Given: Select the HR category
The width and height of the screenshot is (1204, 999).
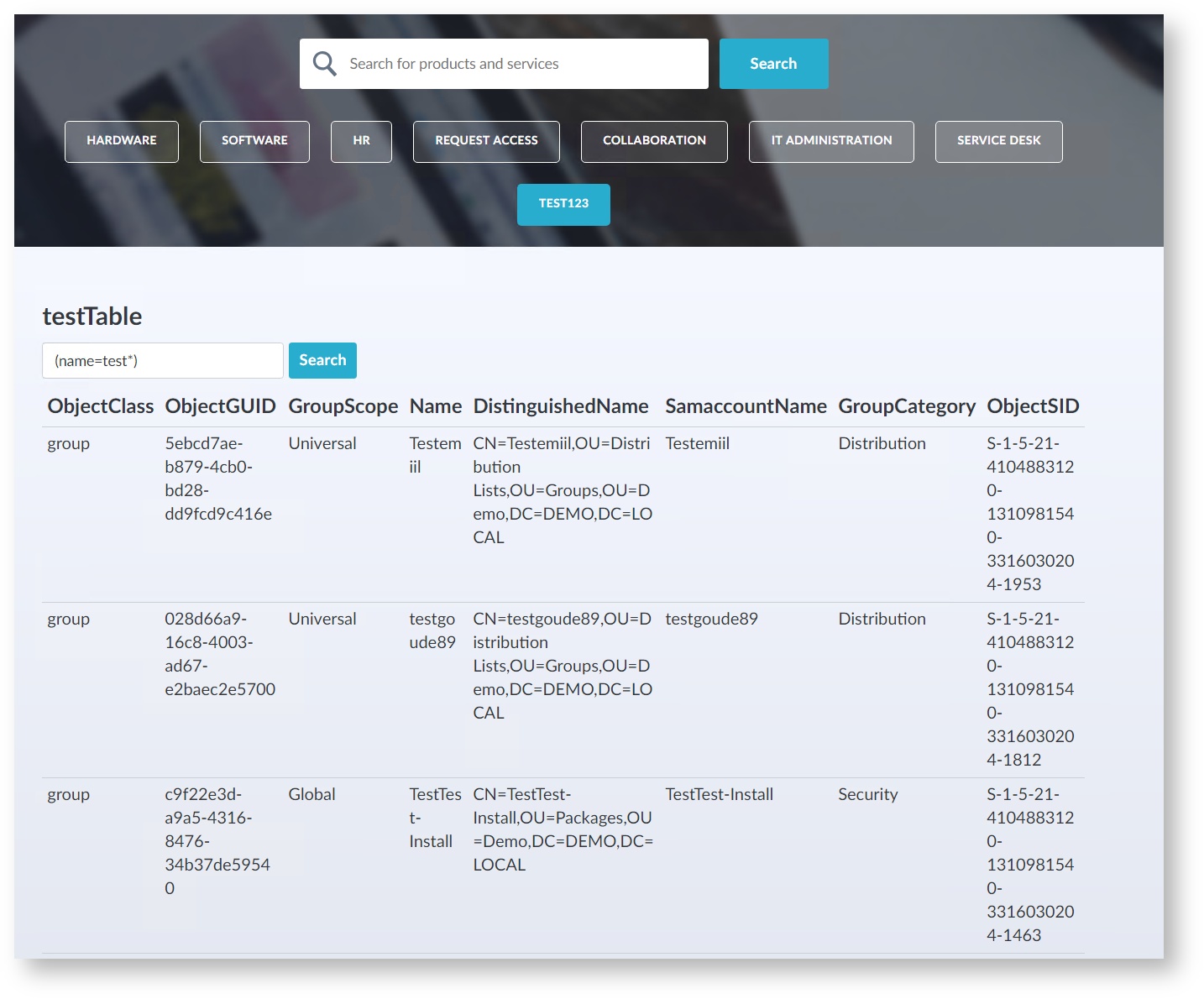Looking at the screenshot, I should [361, 141].
